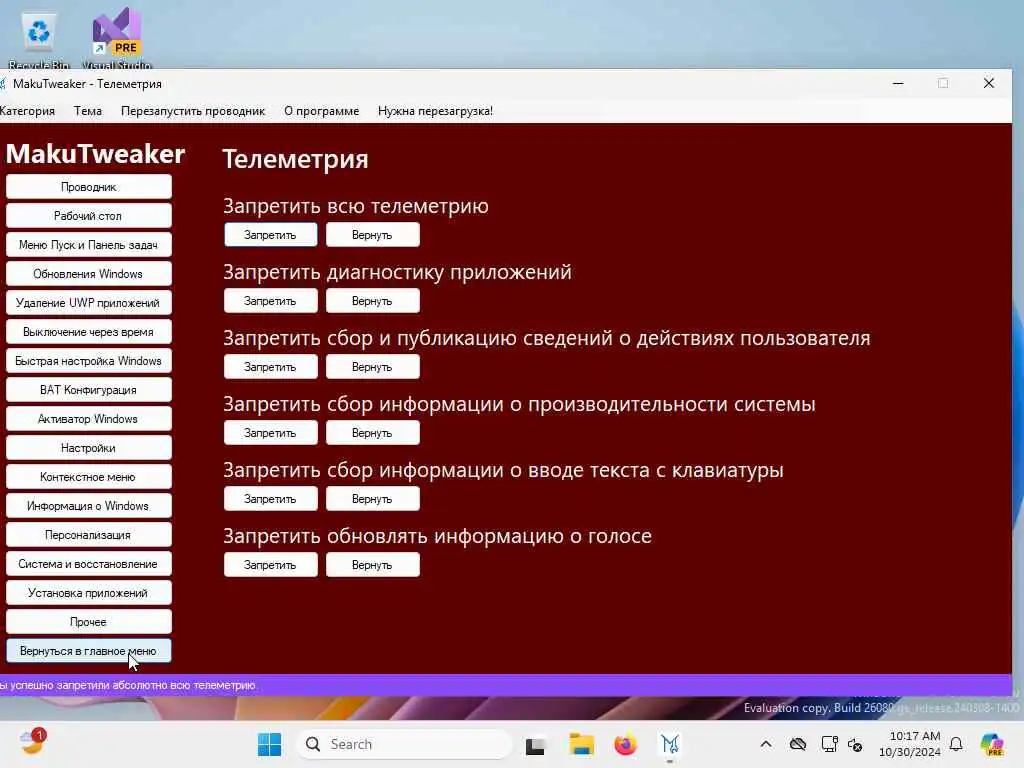Click Вернуть for производительности системы

point(372,433)
